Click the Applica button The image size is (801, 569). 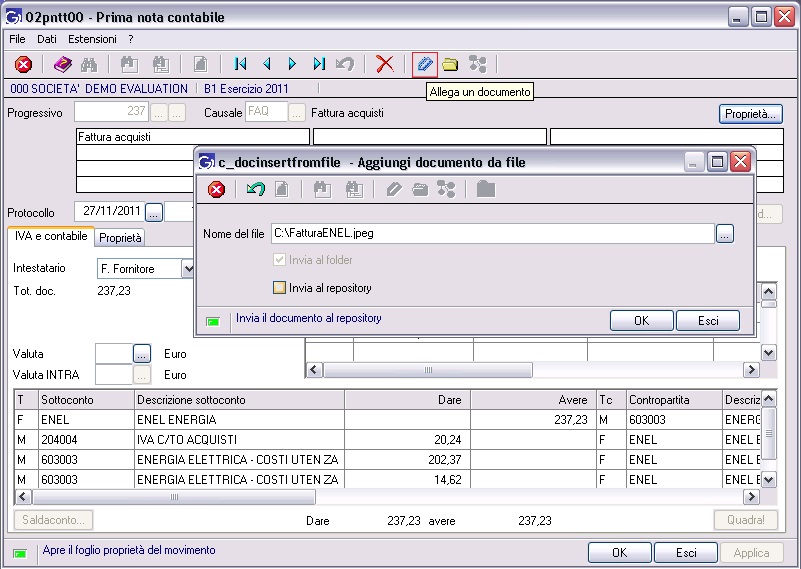[751, 553]
